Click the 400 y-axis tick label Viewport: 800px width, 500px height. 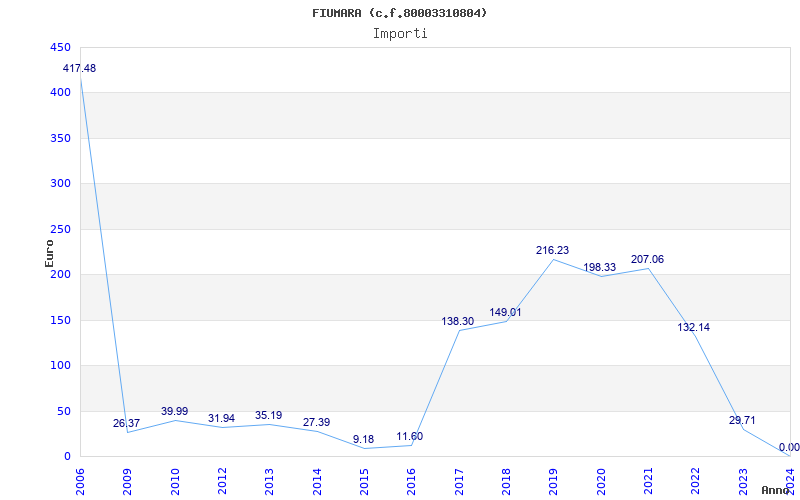pos(60,93)
